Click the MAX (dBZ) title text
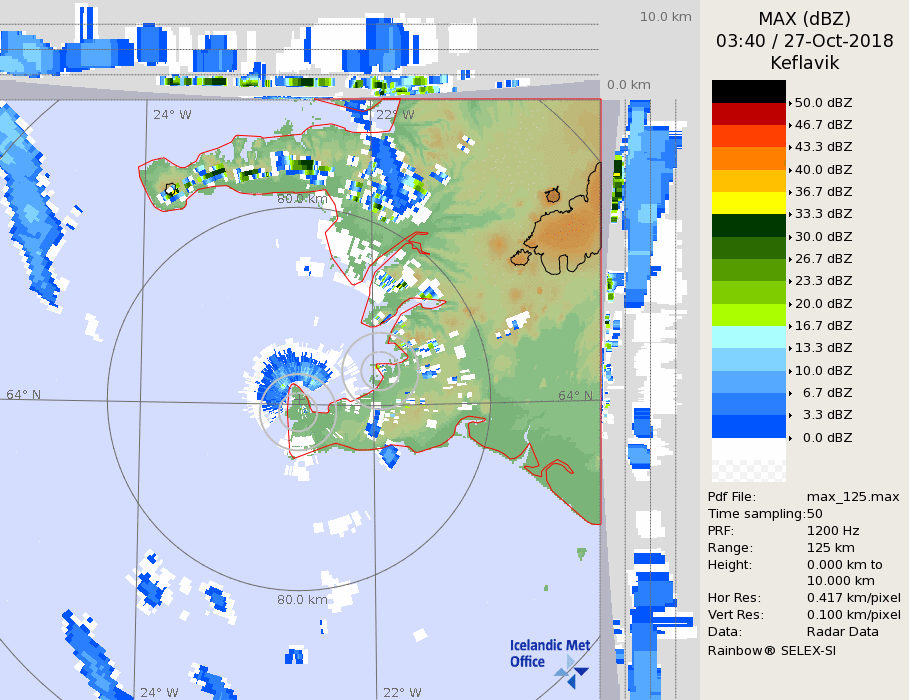This screenshot has width=909, height=700. coord(804,18)
